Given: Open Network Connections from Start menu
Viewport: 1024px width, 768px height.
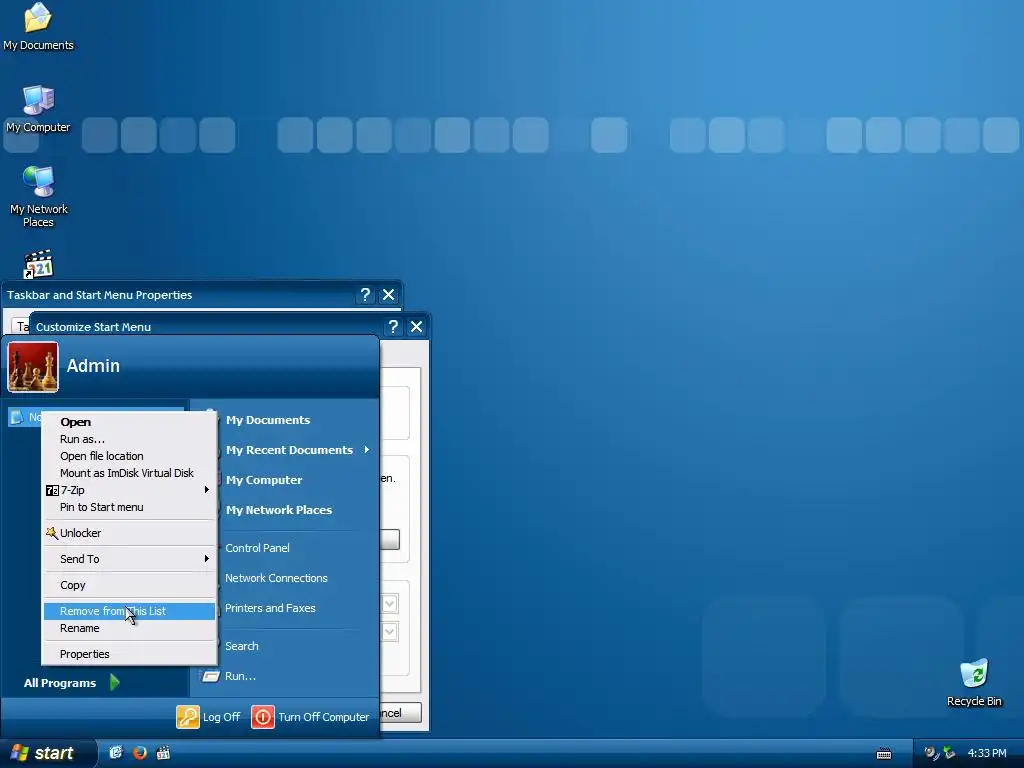Looking at the screenshot, I should tap(276, 578).
